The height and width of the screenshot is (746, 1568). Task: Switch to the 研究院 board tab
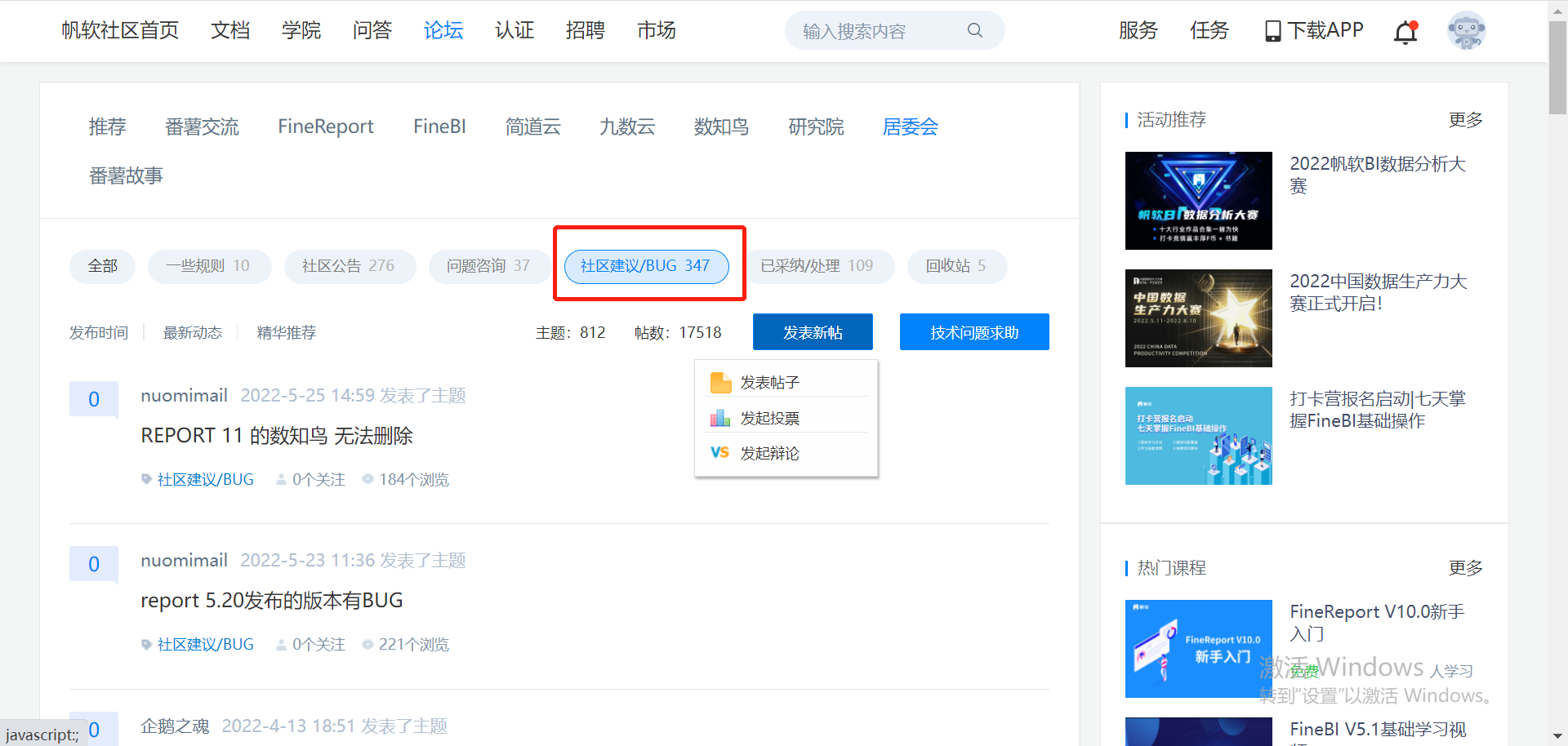click(816, 127)
